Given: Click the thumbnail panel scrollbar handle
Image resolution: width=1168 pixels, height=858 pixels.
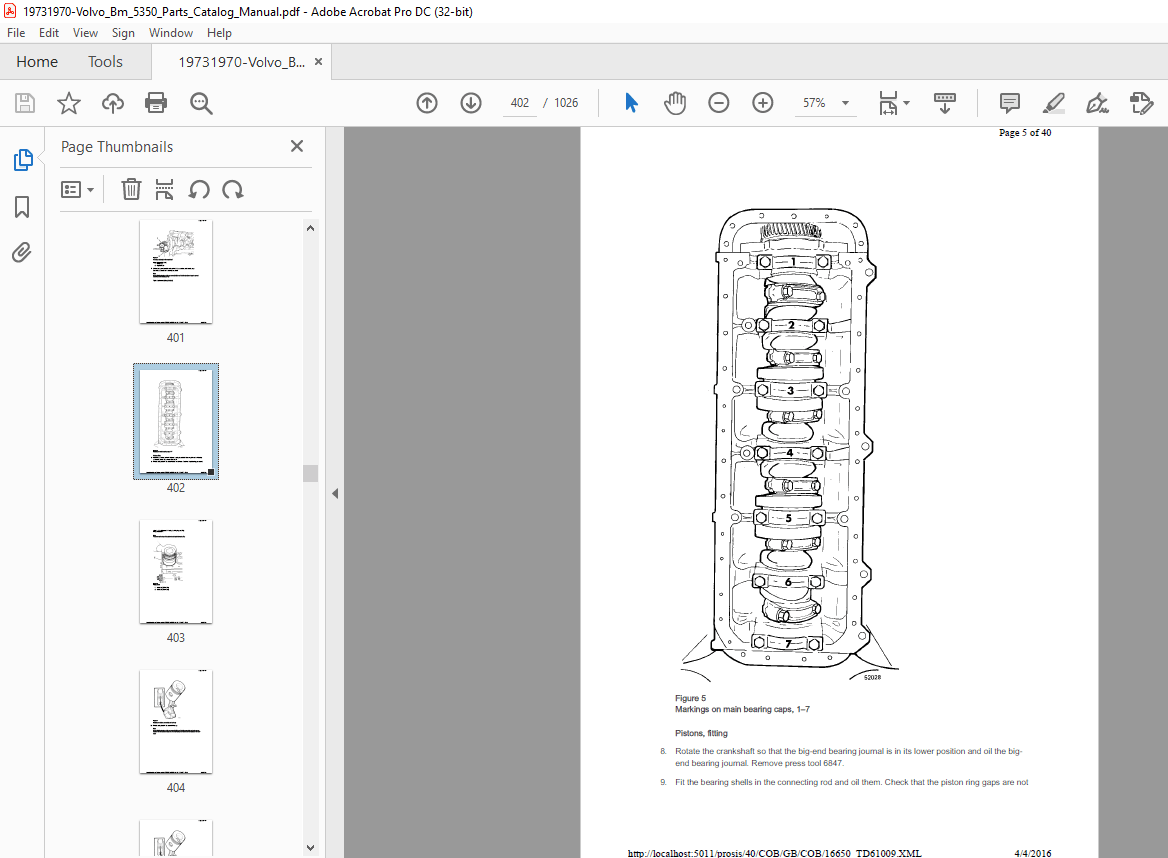Looking at the screenshot, I should point(311,473).
